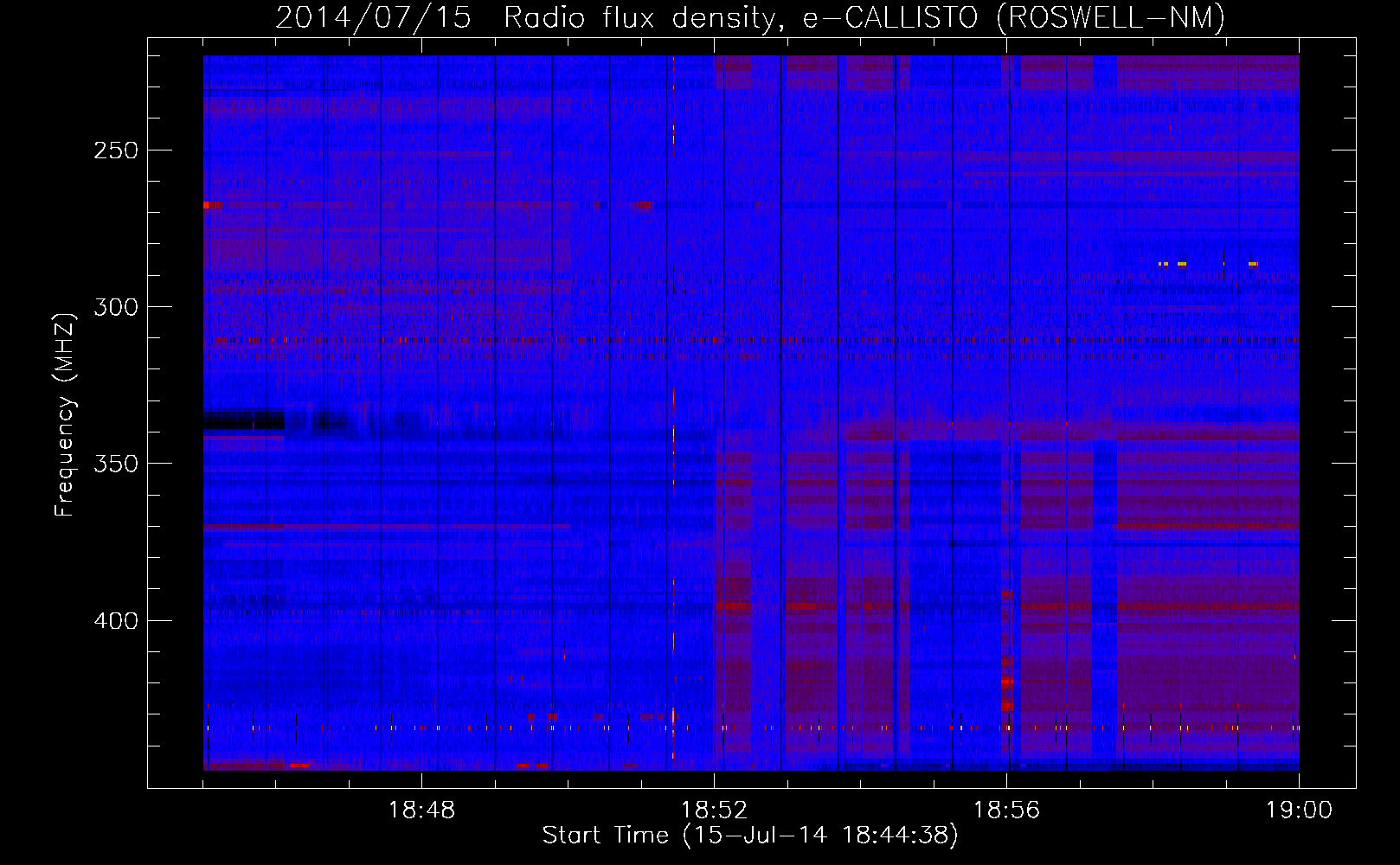Click the vertical "Frequency (MHZ)" axis title
1400x865 pixels.
click(x=65, y=414)
